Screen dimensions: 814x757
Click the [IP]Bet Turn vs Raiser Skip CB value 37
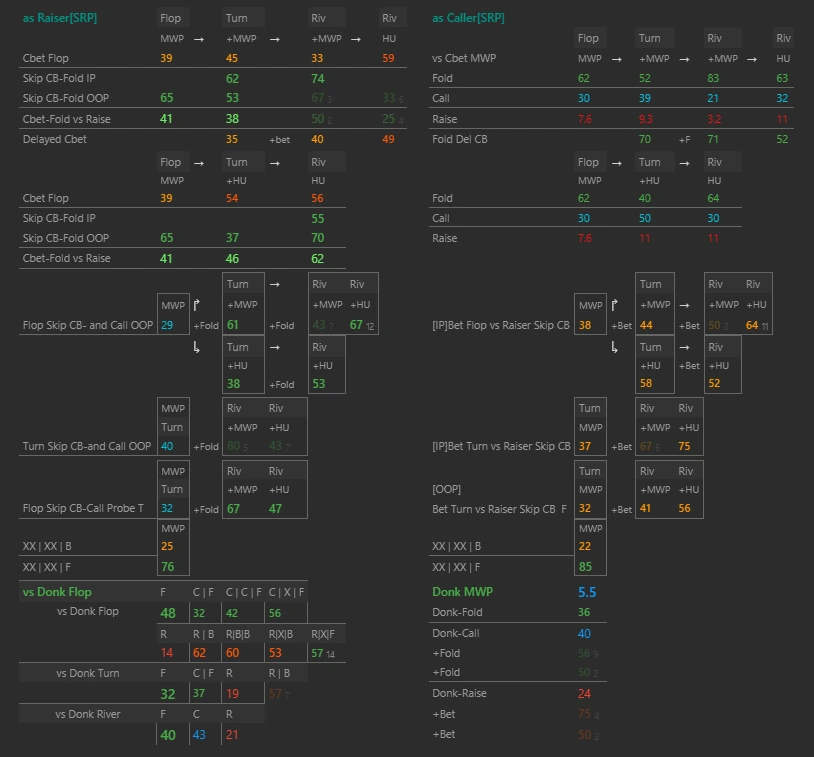pyautogui.click(x=584, y=446)
